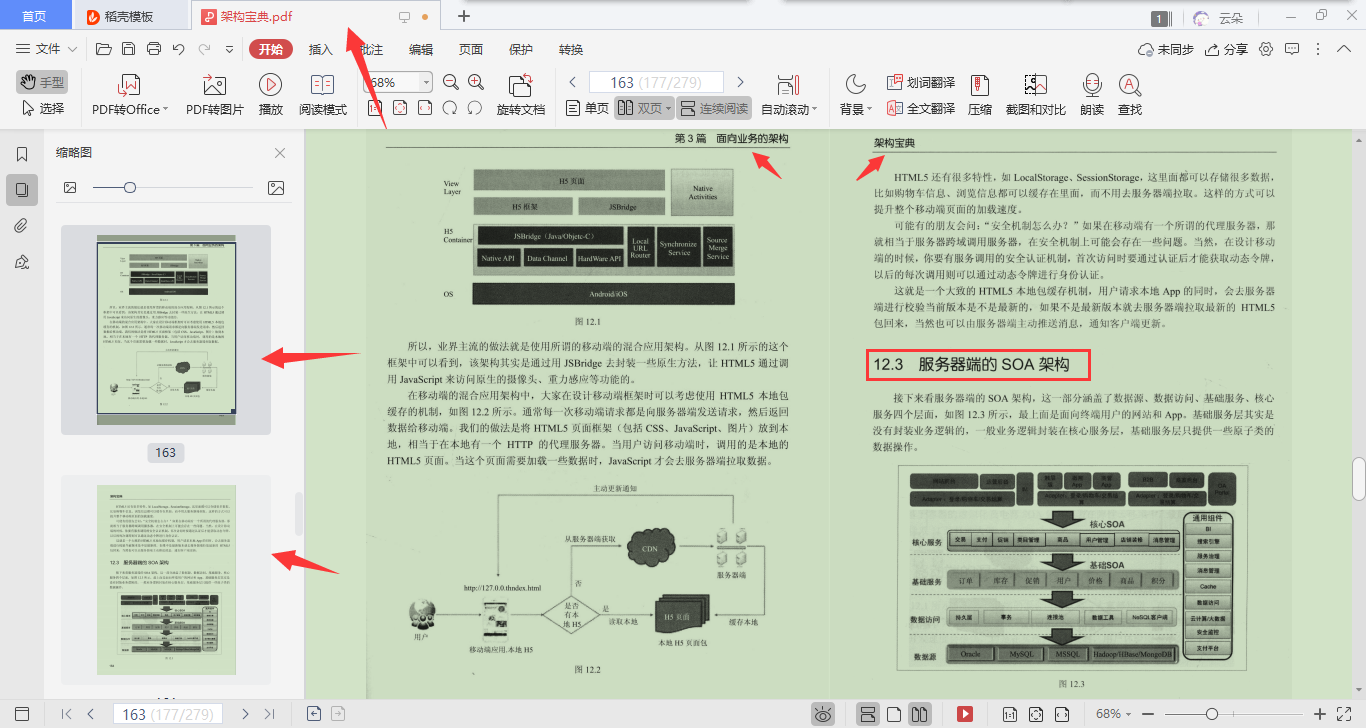Start slideshow with 播放 button
Screen dimensions: 1366x728
click(x=270, y=96)
